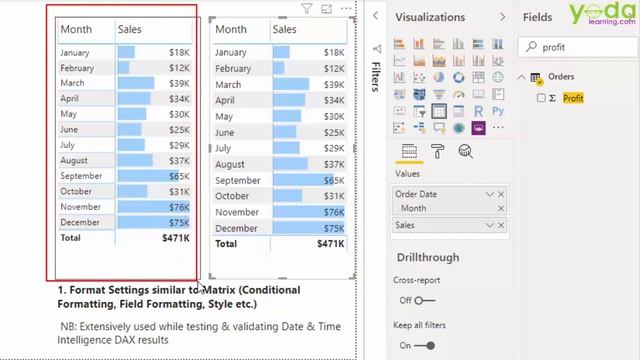Select the R script visual
Image resolution: width=640 pixels, height=360 pixels.
pyautogui.click(x=478, y=111)
